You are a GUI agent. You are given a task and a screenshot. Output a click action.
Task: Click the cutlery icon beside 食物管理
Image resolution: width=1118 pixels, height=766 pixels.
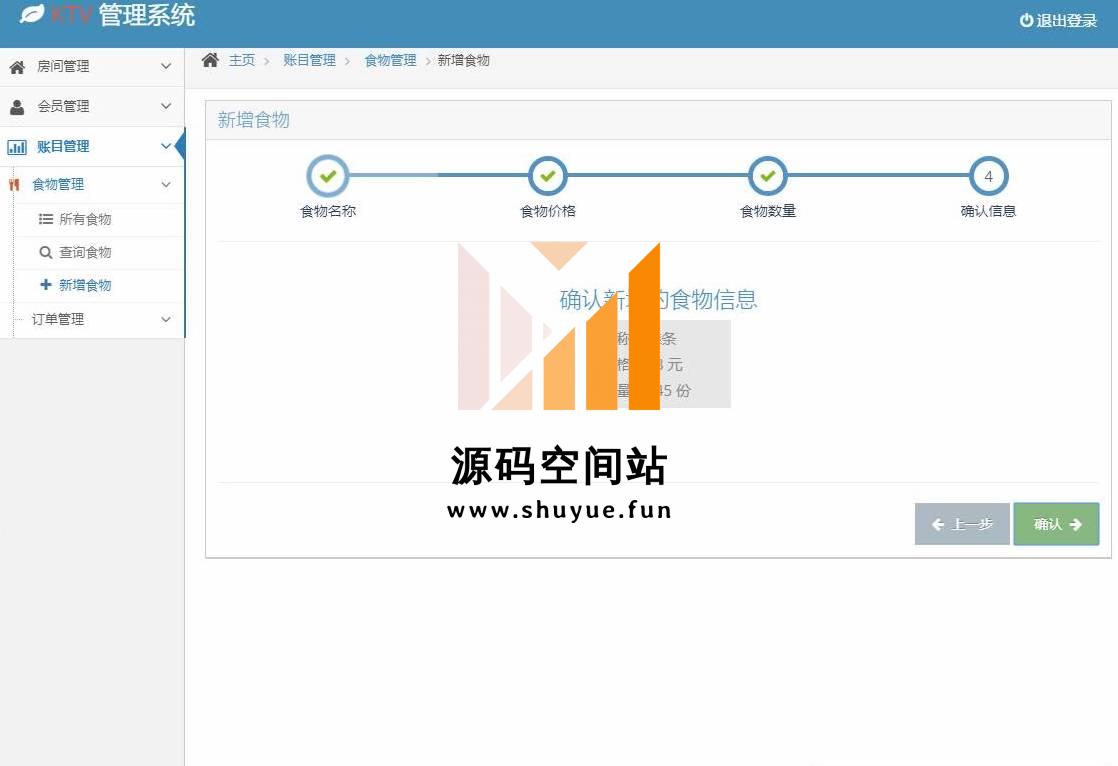(x=14, y=185)
